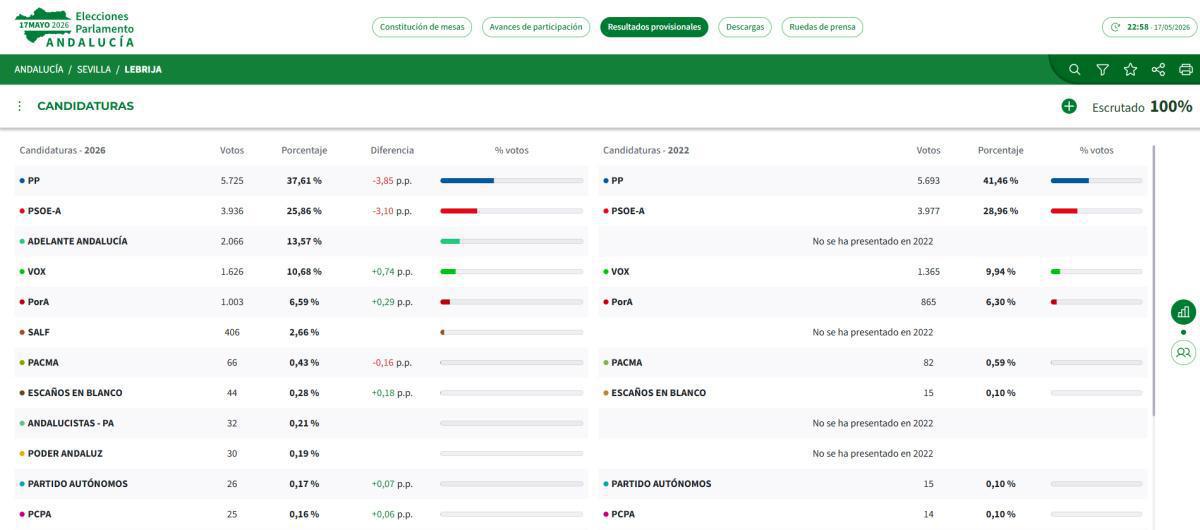This screenshot has width=1200, height=530.
Task: Click the +0,18 p.p. difference value
Action: 392,393
